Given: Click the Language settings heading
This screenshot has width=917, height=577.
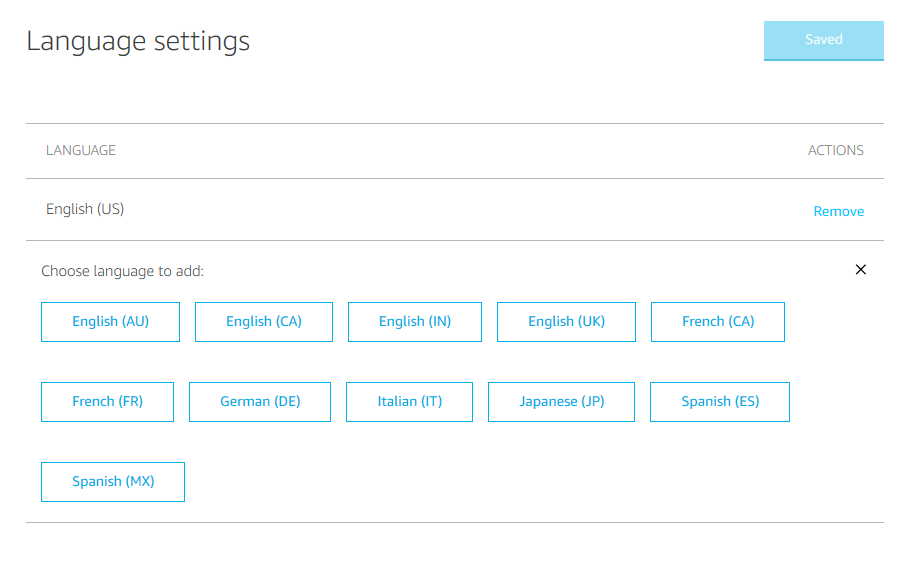Looking at the screenshot, I should coord(138,41).
